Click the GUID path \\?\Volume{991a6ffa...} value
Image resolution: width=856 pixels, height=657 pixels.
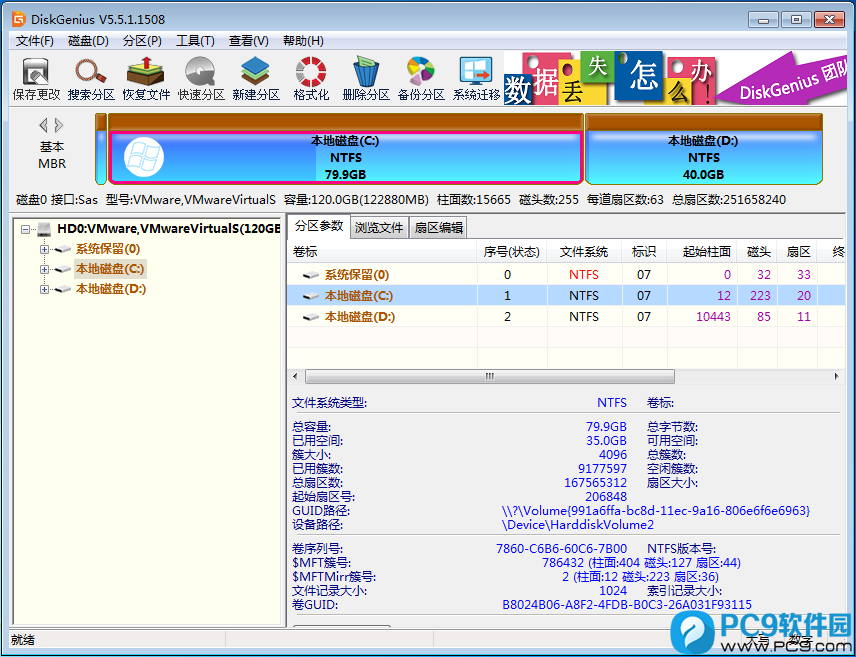pyautogui.click(x=656, y=511)
